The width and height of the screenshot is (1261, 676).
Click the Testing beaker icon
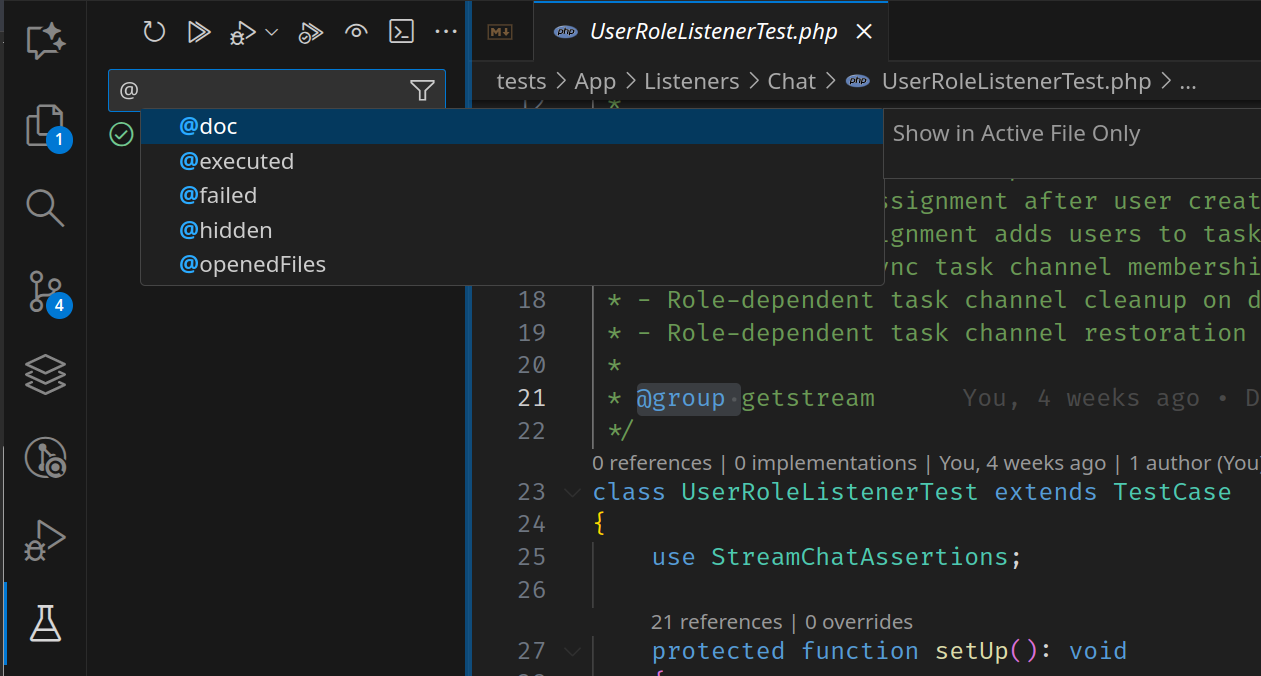[x=45, y=622]
